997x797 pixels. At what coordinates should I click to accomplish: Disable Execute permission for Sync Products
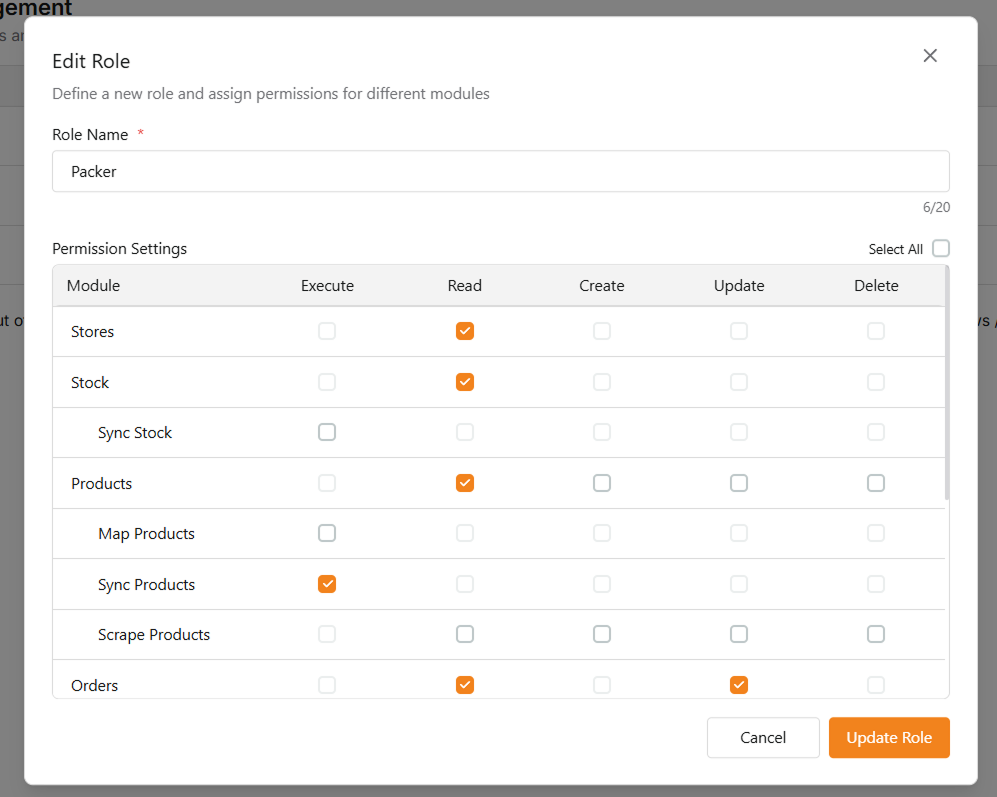[327, 584]
